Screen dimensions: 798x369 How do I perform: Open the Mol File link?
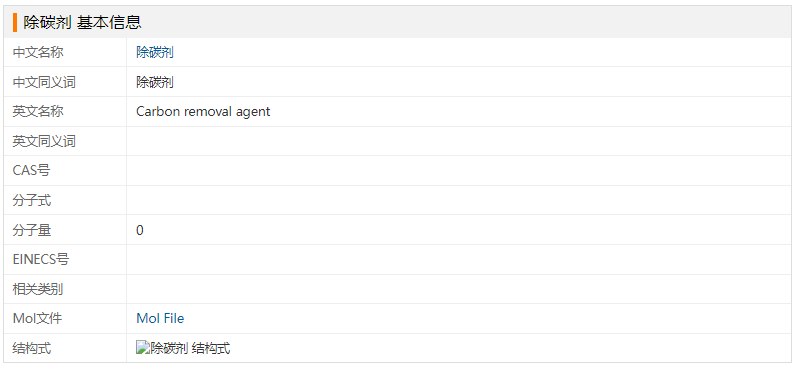click(160, 319)
